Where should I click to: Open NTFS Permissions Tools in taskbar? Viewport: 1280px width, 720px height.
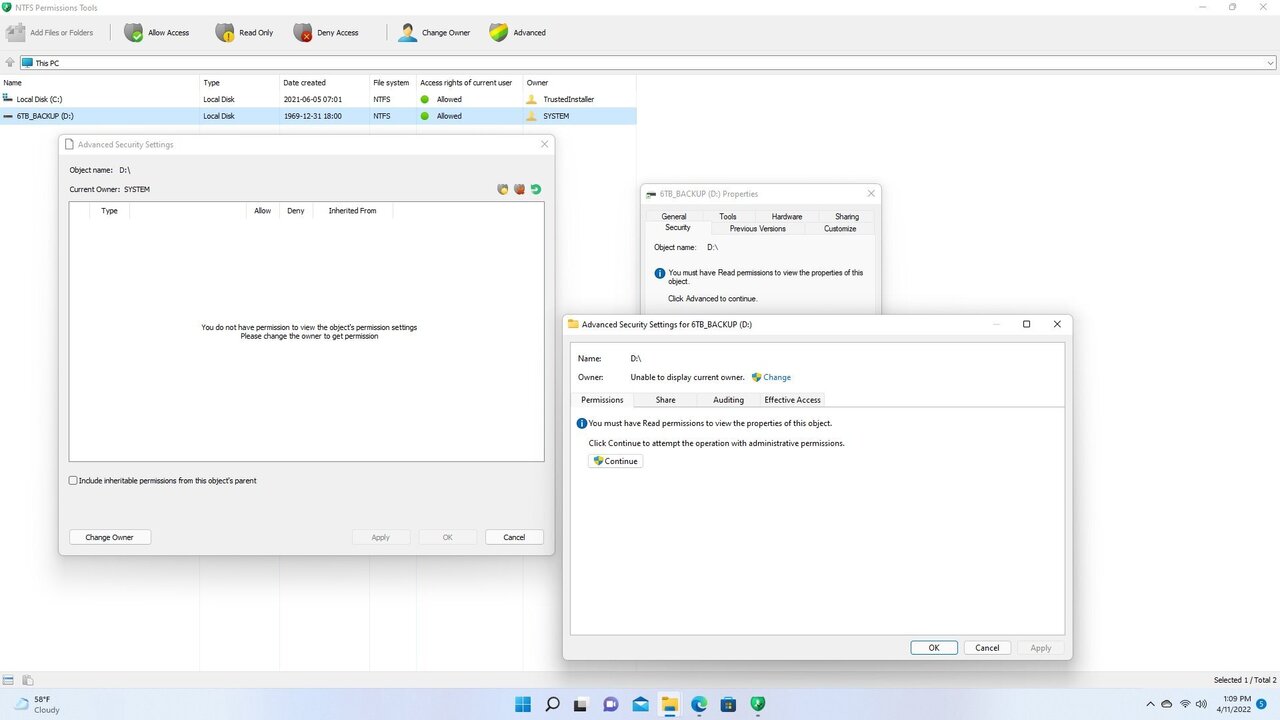coord(758,704)
